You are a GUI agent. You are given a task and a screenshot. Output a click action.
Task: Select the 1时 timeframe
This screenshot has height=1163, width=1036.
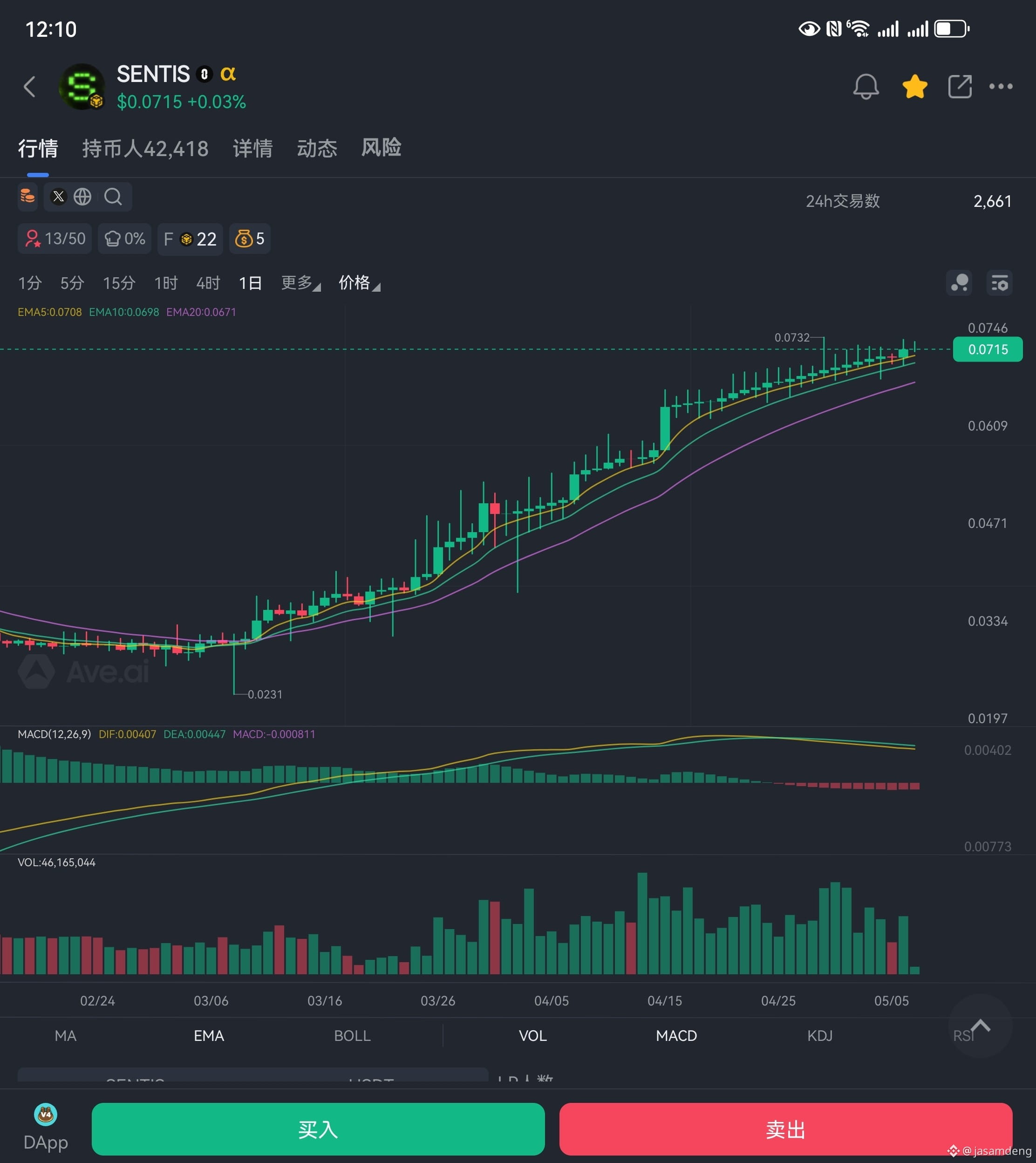tap(166, 283)
